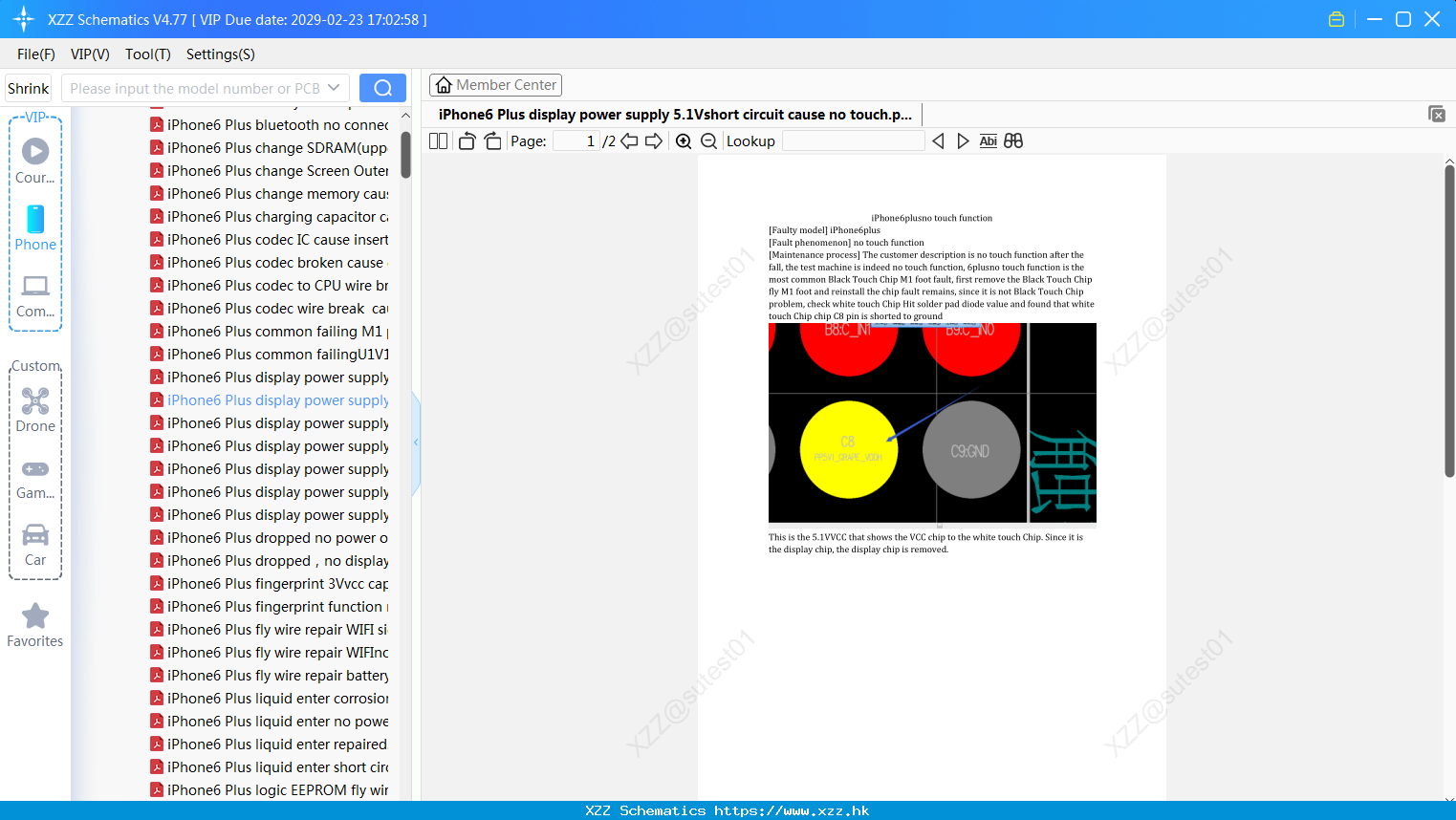
Task: Click the XZZ star logo in title bar
Action: tap(24, 19)
